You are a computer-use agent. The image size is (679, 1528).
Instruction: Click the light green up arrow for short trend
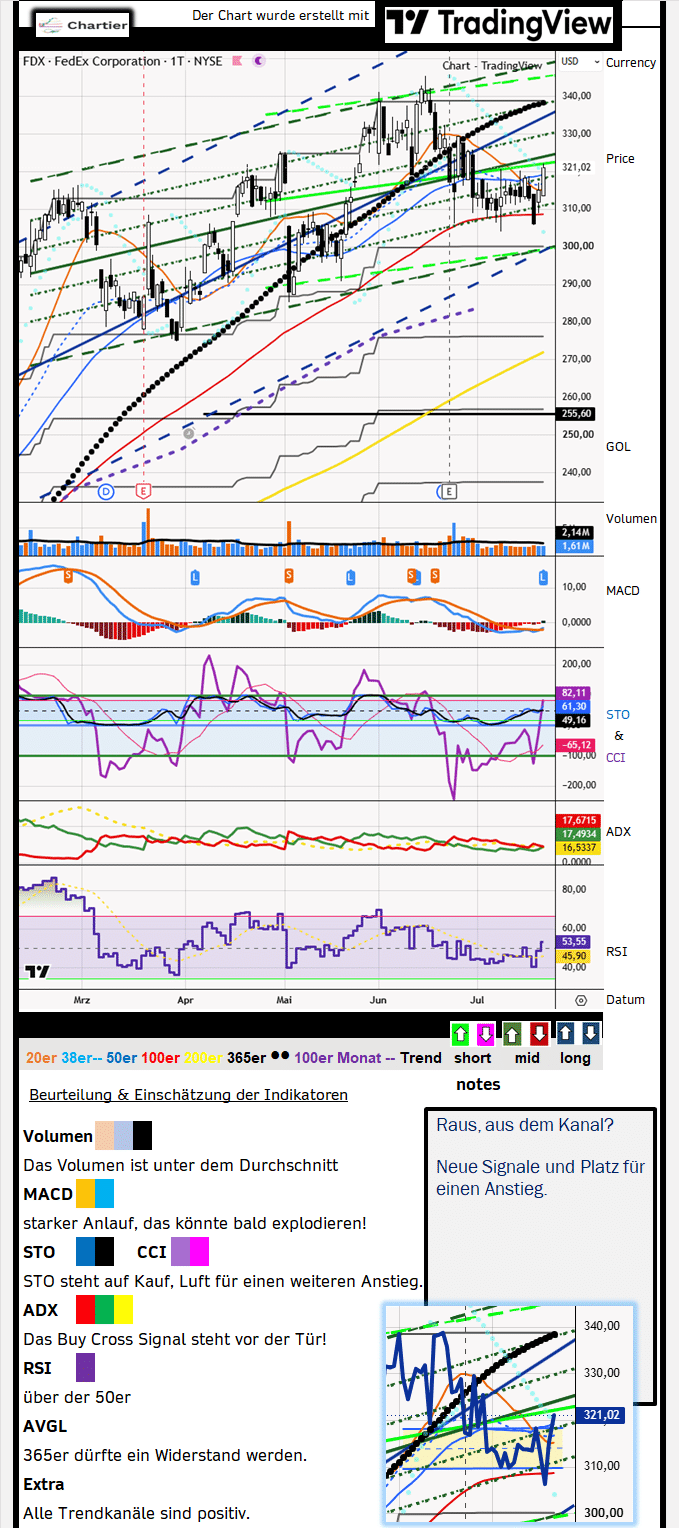pos(460,1032)
